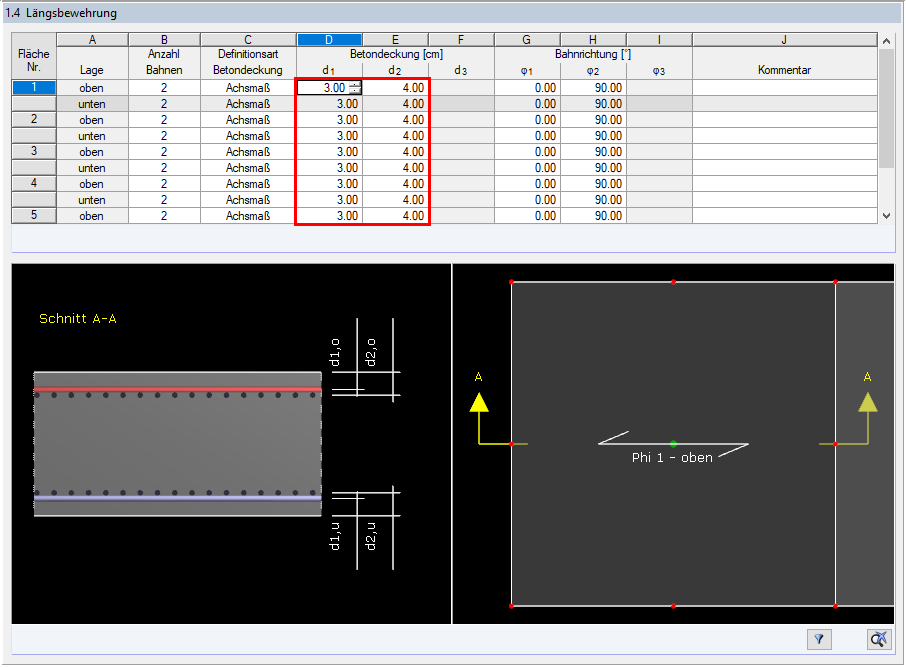Click the right yellow section marker A
The width and height of the screenshot is (906, 667).
tap(868, 400)
